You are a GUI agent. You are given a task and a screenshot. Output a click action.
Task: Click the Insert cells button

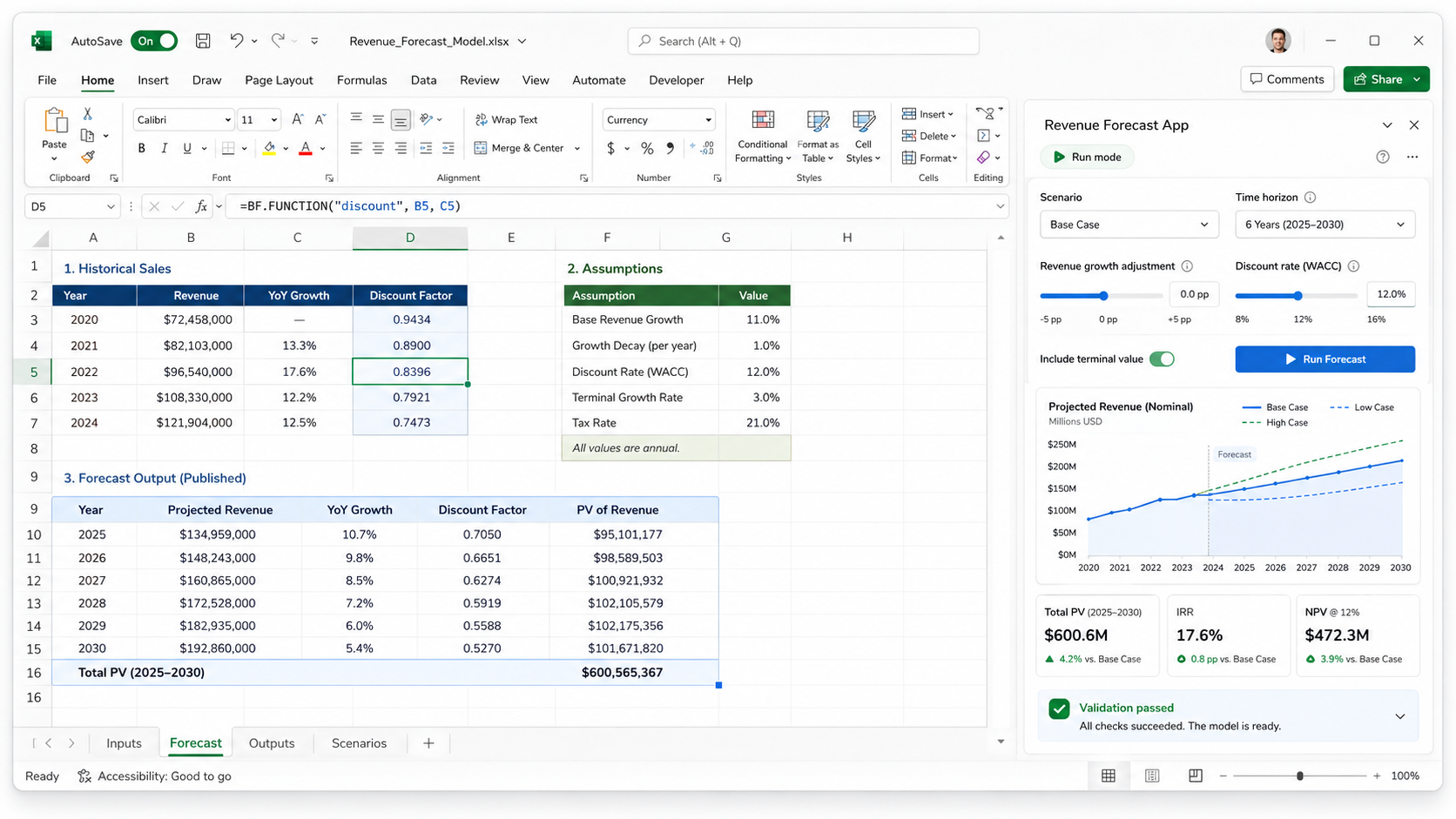928,114
